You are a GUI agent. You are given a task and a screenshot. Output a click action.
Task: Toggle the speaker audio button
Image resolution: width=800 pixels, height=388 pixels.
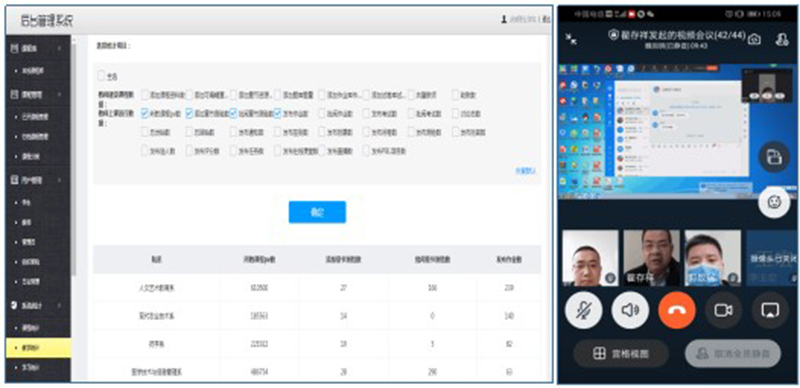630,310
